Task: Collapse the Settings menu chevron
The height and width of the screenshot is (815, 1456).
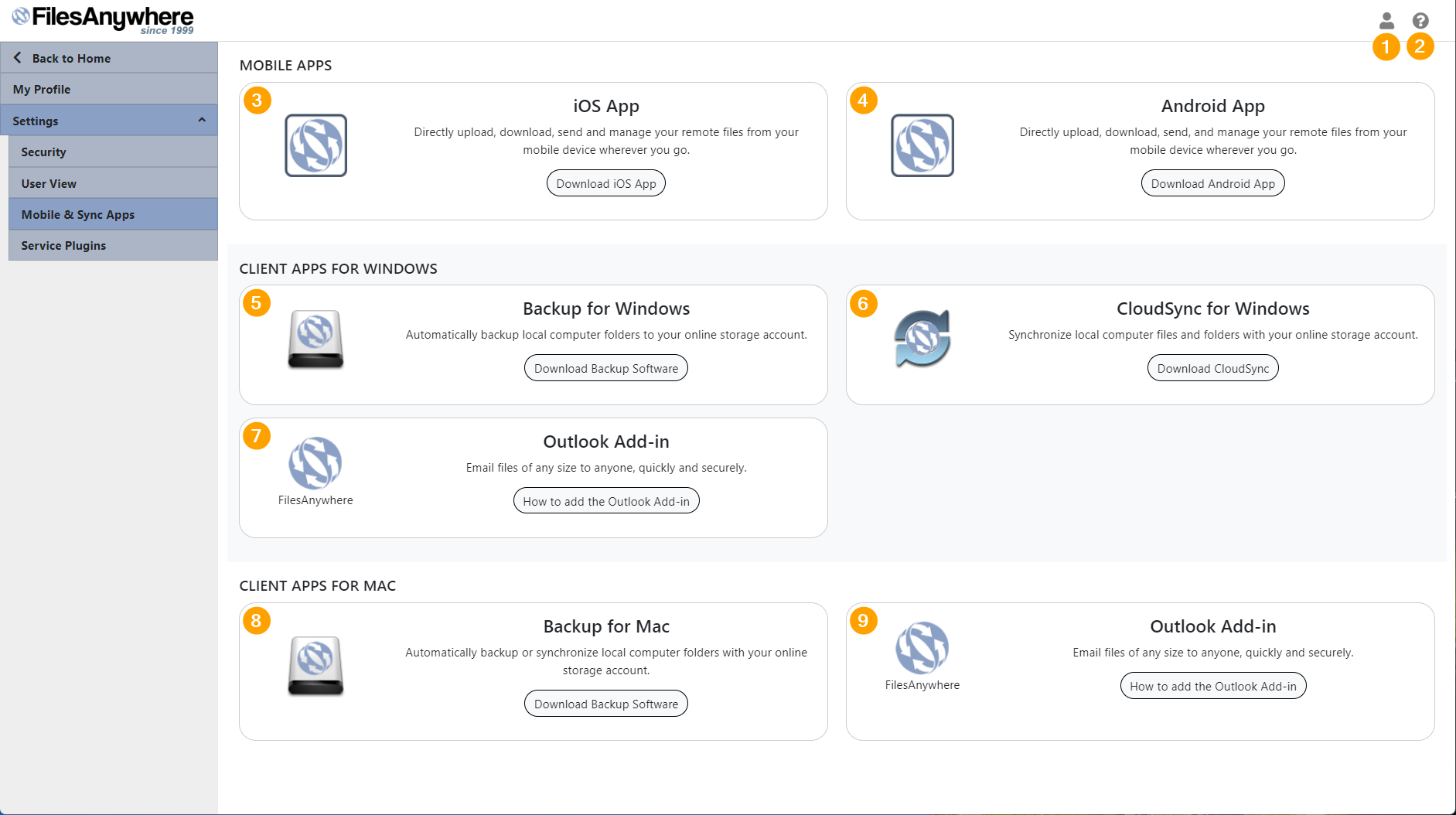Action: pyautogui.click(x=202, y=120)
